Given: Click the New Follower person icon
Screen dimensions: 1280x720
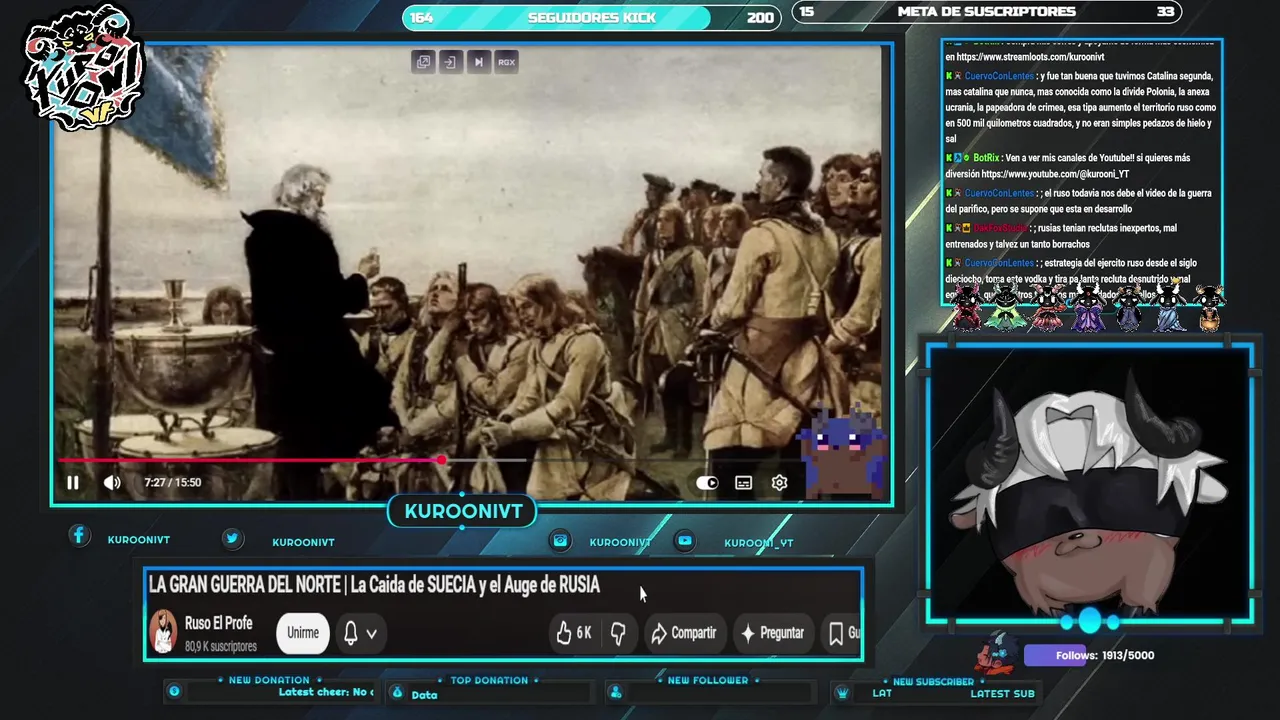Looking at the screenshot, I should 616,692.
